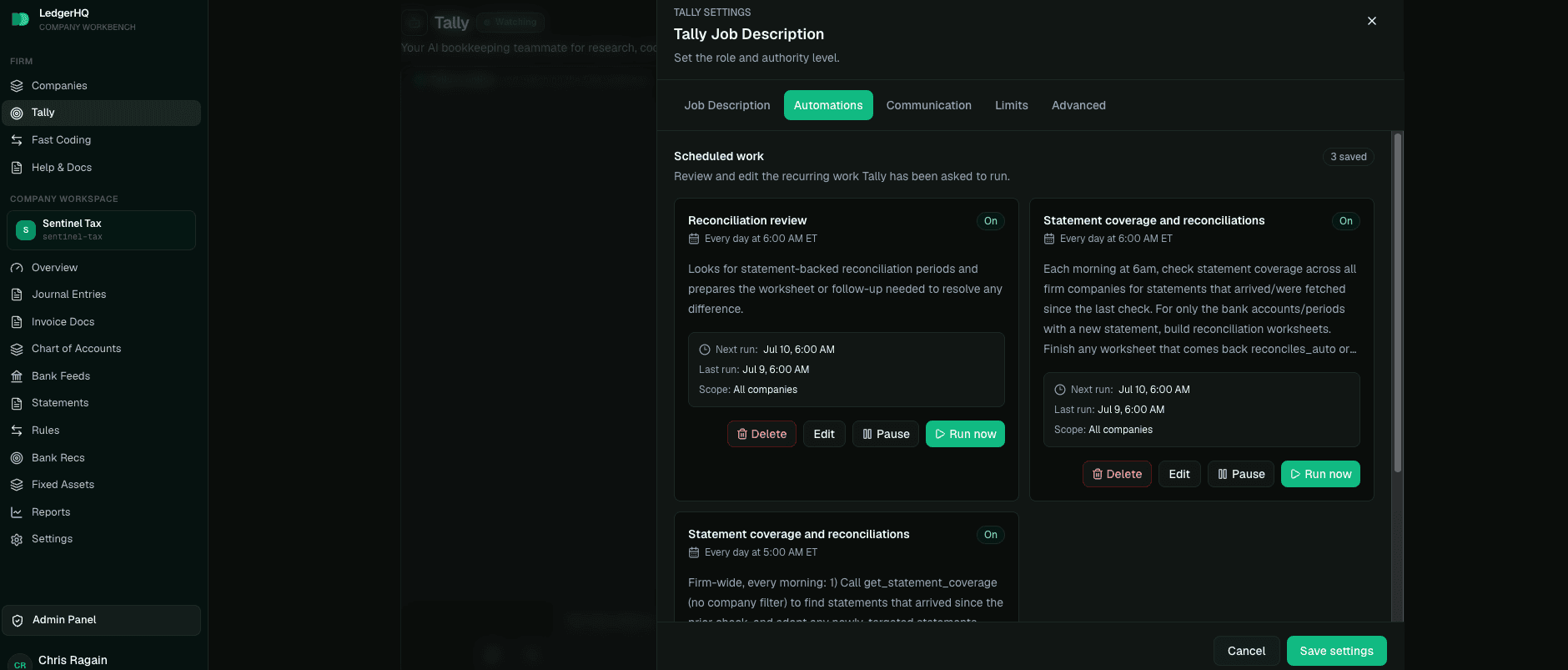Open Invoice Docs section
This screenshot has width=1568, height=670.
[101, 322]
